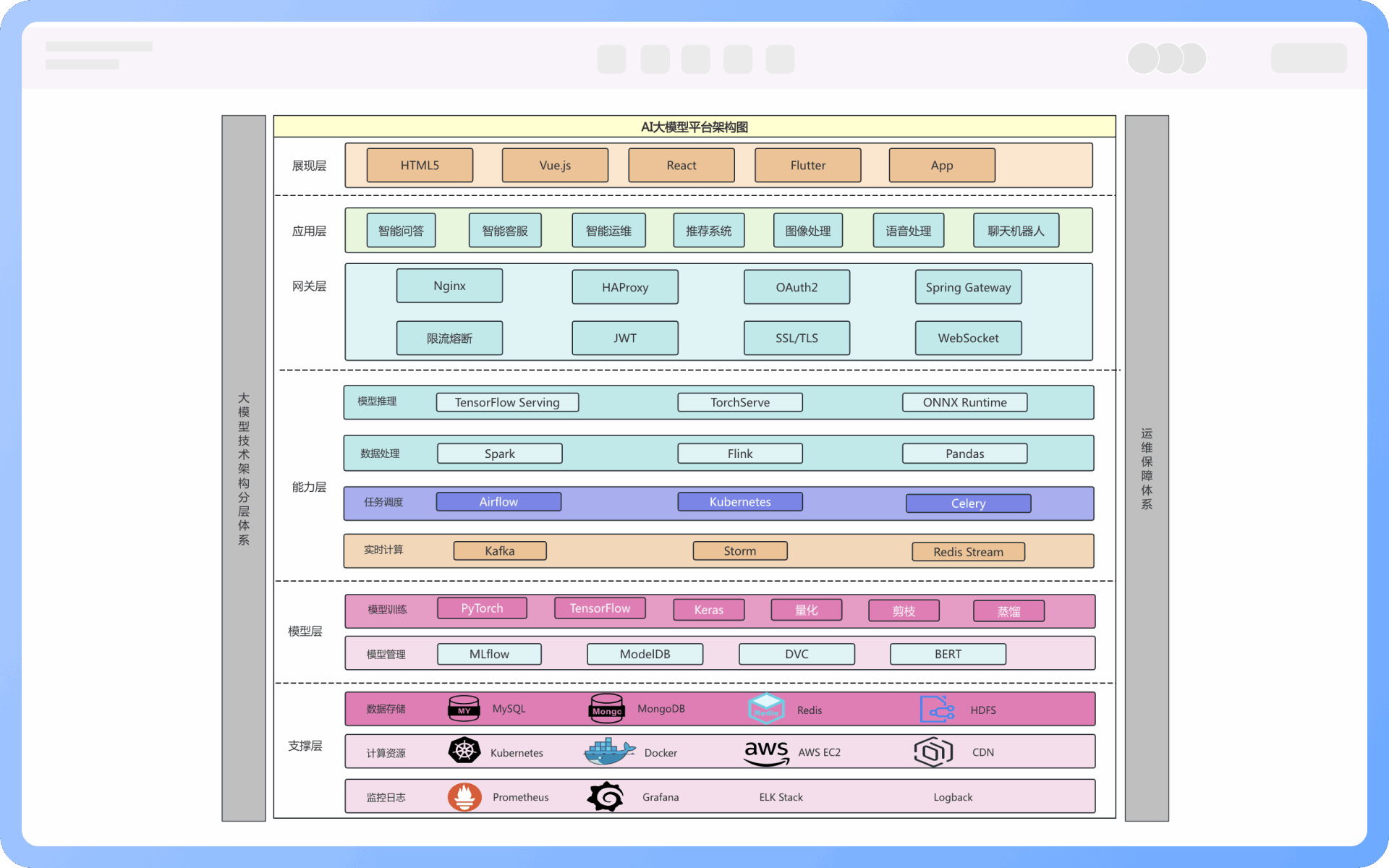Click the Redis cube icon
Image resolution: width=1389 pixels, height=868 pixels.
coord(766,709)
